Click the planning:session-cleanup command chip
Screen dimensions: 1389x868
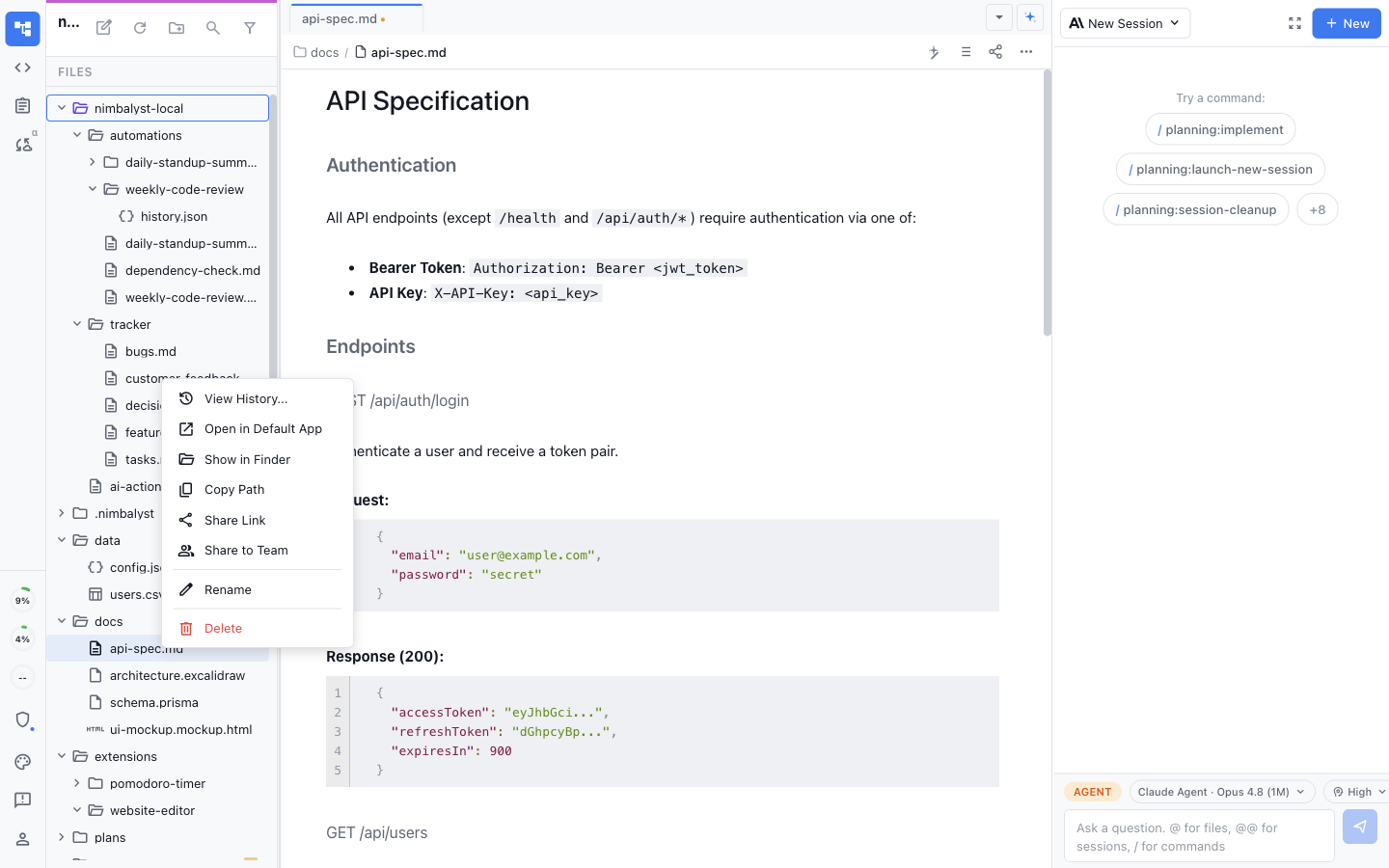(x=1196, y=209)
